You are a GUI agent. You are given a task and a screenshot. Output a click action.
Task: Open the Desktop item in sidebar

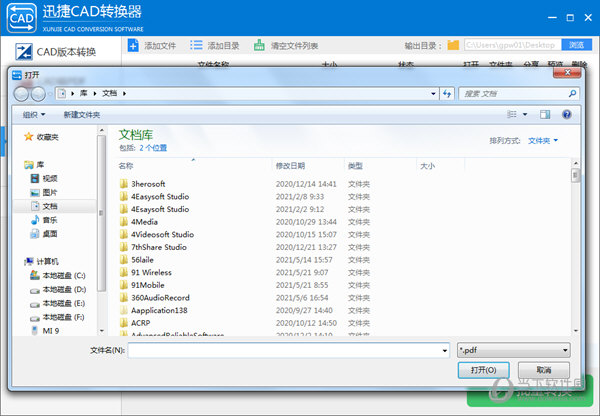point(44,234)
